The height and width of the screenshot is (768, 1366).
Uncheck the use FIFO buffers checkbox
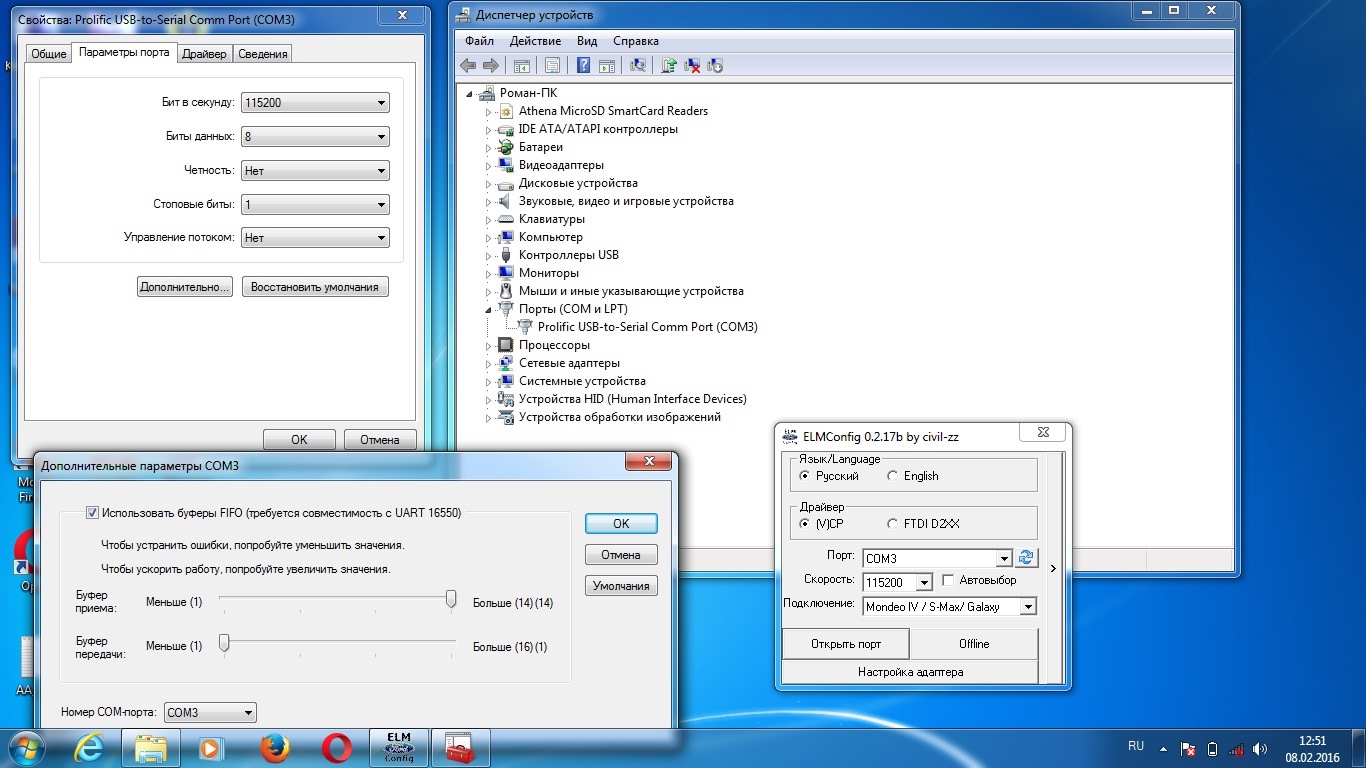pos(92,513)
